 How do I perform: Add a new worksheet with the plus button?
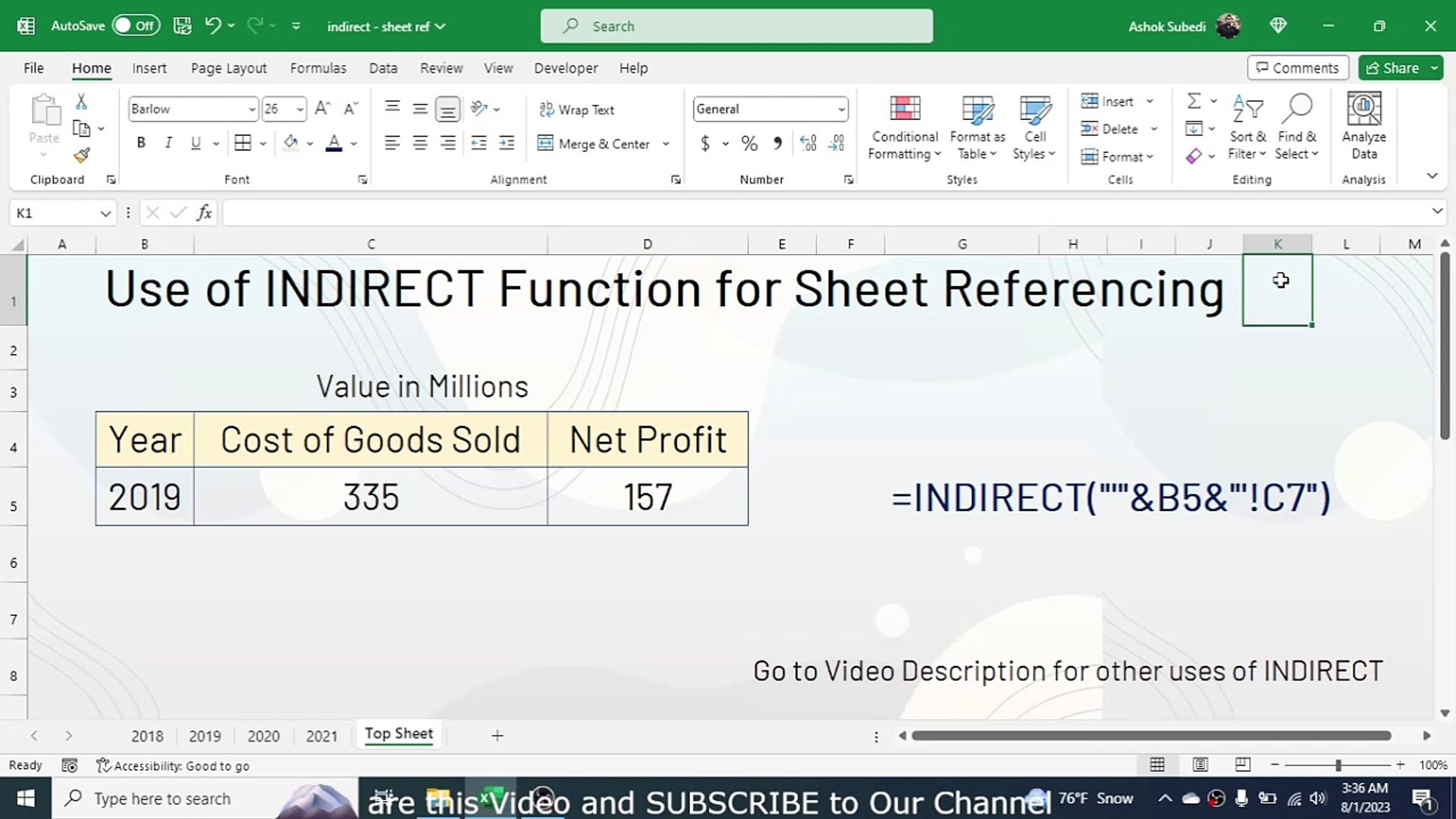coord(497,735)
